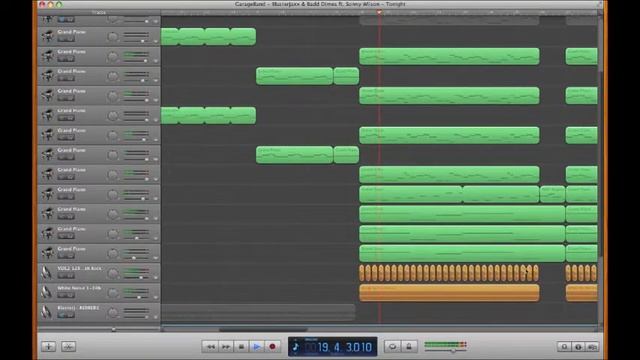Open the loop browser button
This screenshot has width=640, height=360.
[x=564, y=347]
